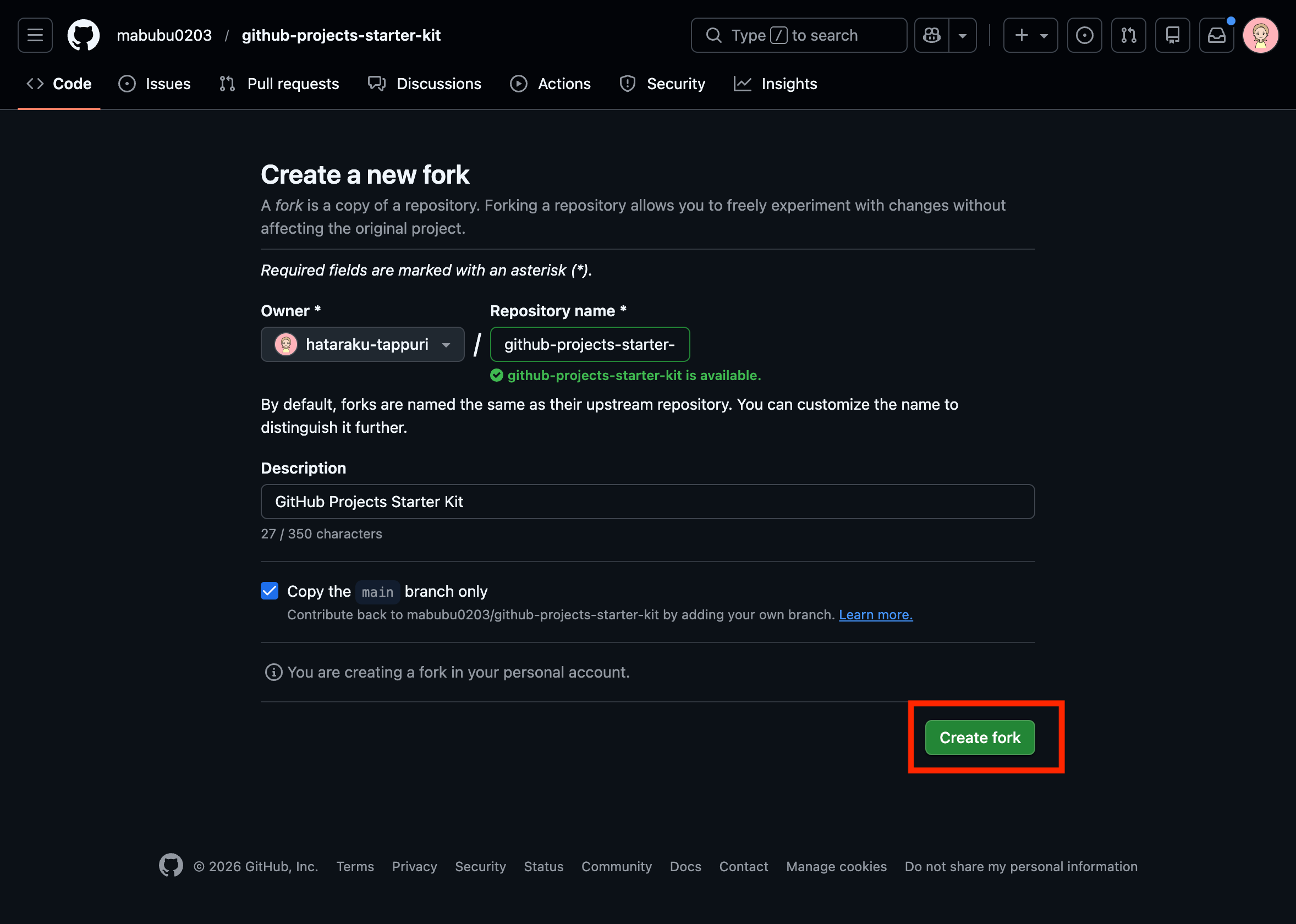This screenshot has width=1296, height=924.
Task: Toggle Copy the main branch only checkbox
Action: click(270, 591)
